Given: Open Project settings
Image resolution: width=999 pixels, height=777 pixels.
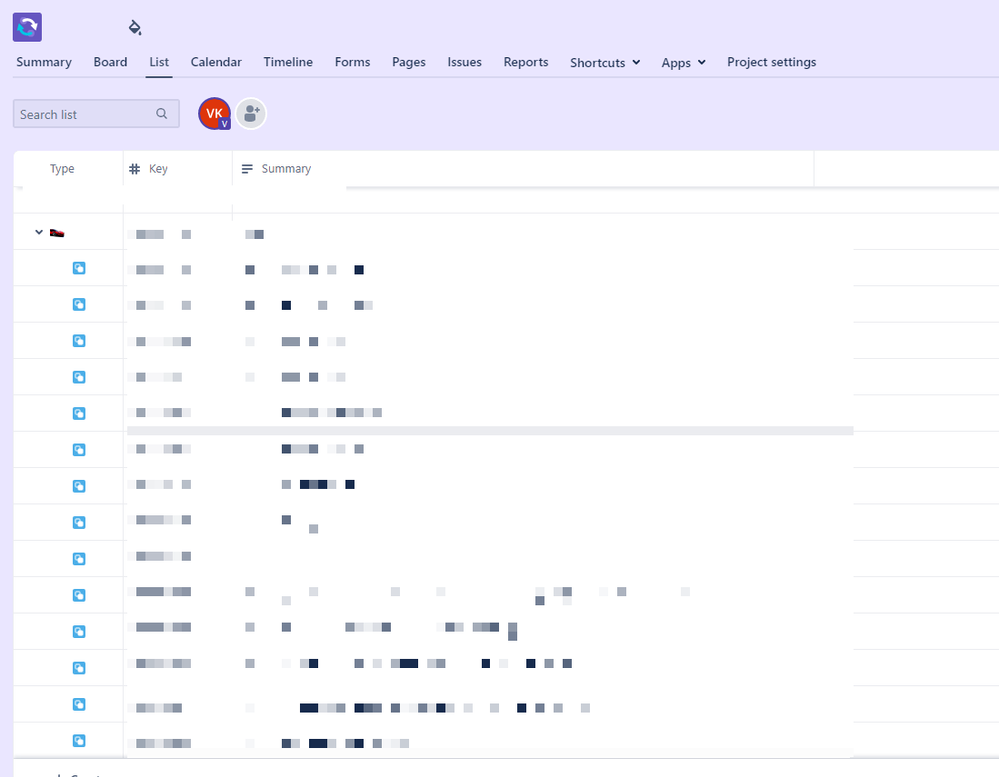Looking at the screenshot, I should pyautogui.click(x=772, y=62).
